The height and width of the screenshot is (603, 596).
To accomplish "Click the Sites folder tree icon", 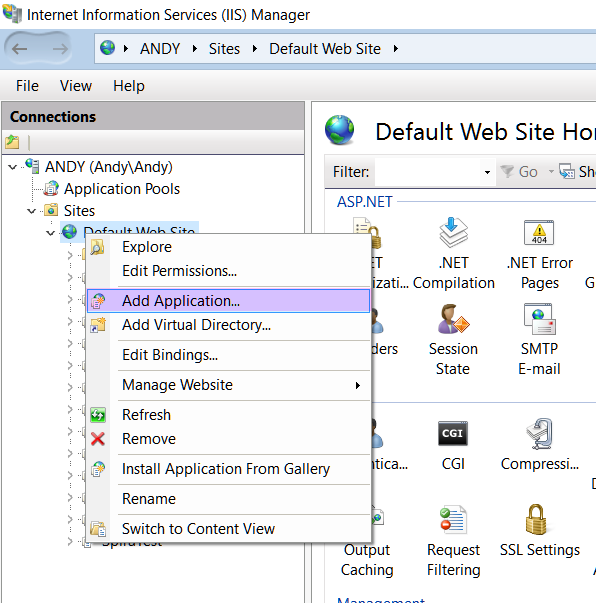I will click(x=51, y=210).
